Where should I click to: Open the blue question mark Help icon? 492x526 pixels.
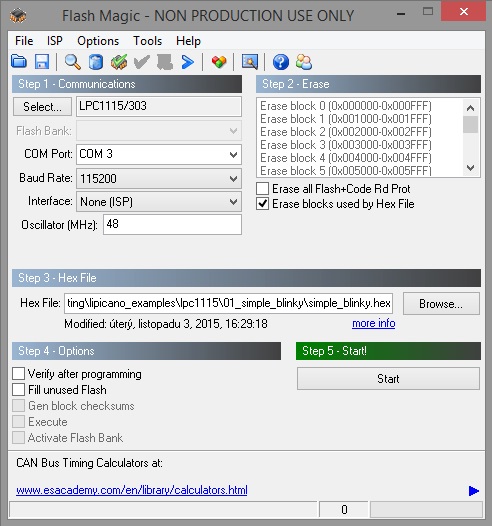[281, 62]
